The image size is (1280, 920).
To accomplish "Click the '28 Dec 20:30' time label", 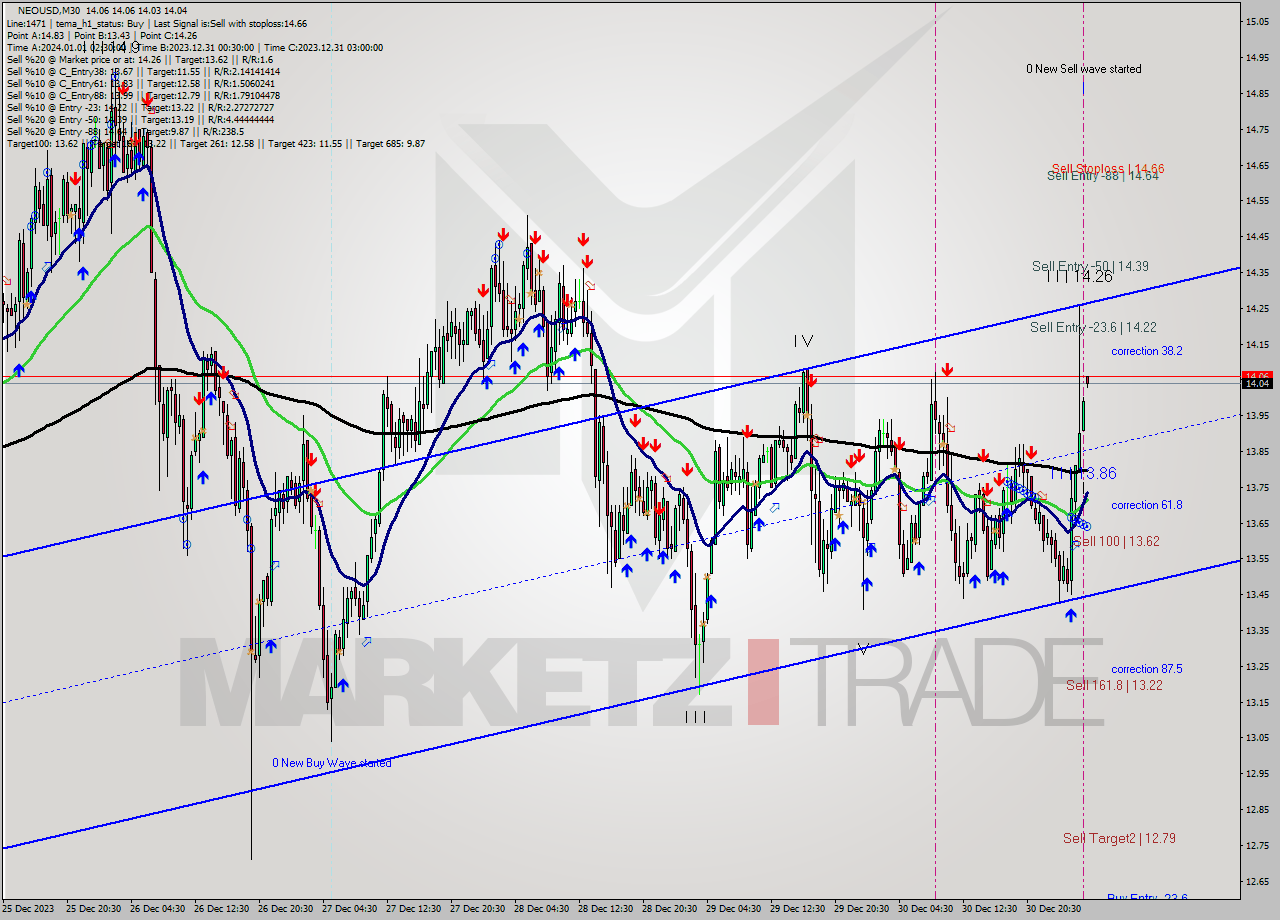I will pyautogui.click(x=669, y=909).
